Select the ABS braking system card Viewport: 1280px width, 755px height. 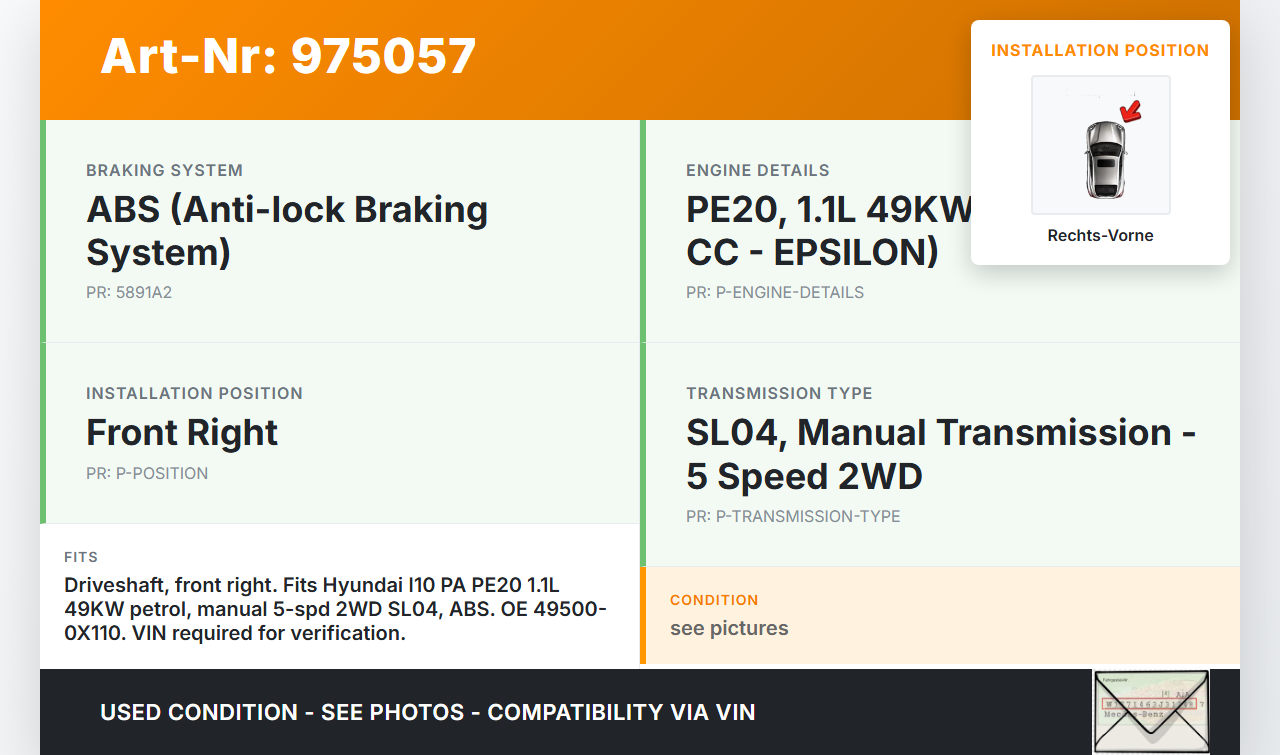[x=340, y=231]
